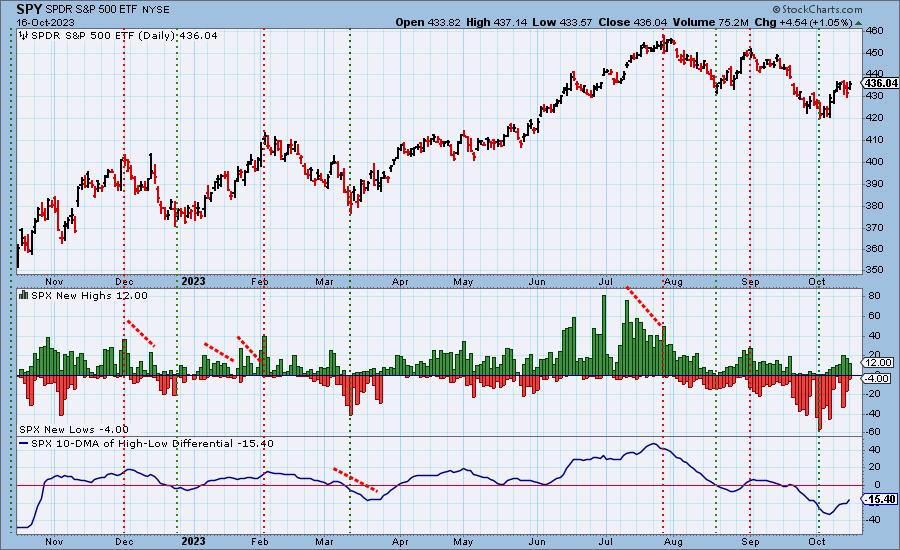This screenshot has width=900, height=550.
Task: Click the Oct label on the bottom date axis
Action: (816, 541)
